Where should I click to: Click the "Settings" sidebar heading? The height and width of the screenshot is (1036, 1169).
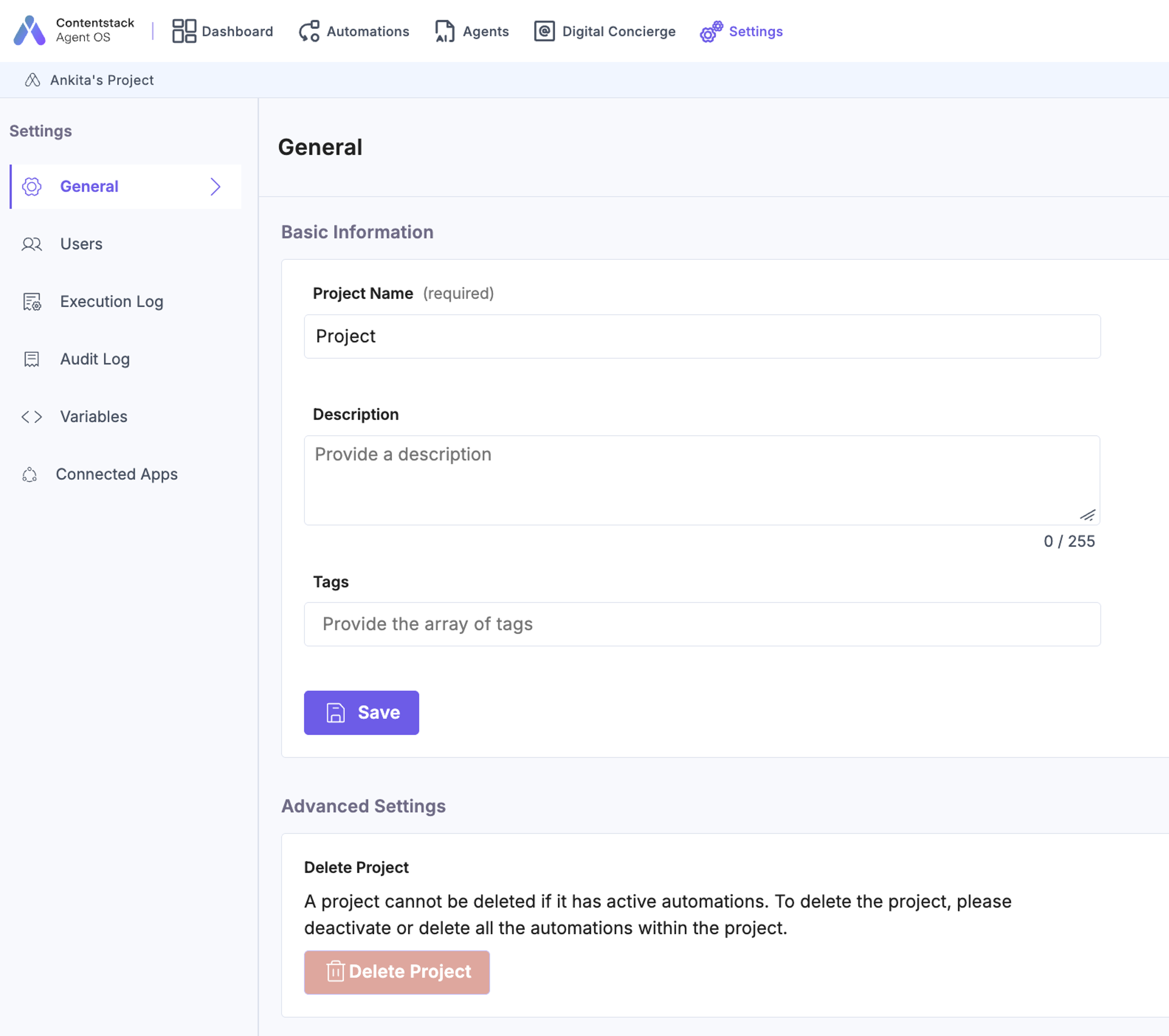click(x=40, y=131)
